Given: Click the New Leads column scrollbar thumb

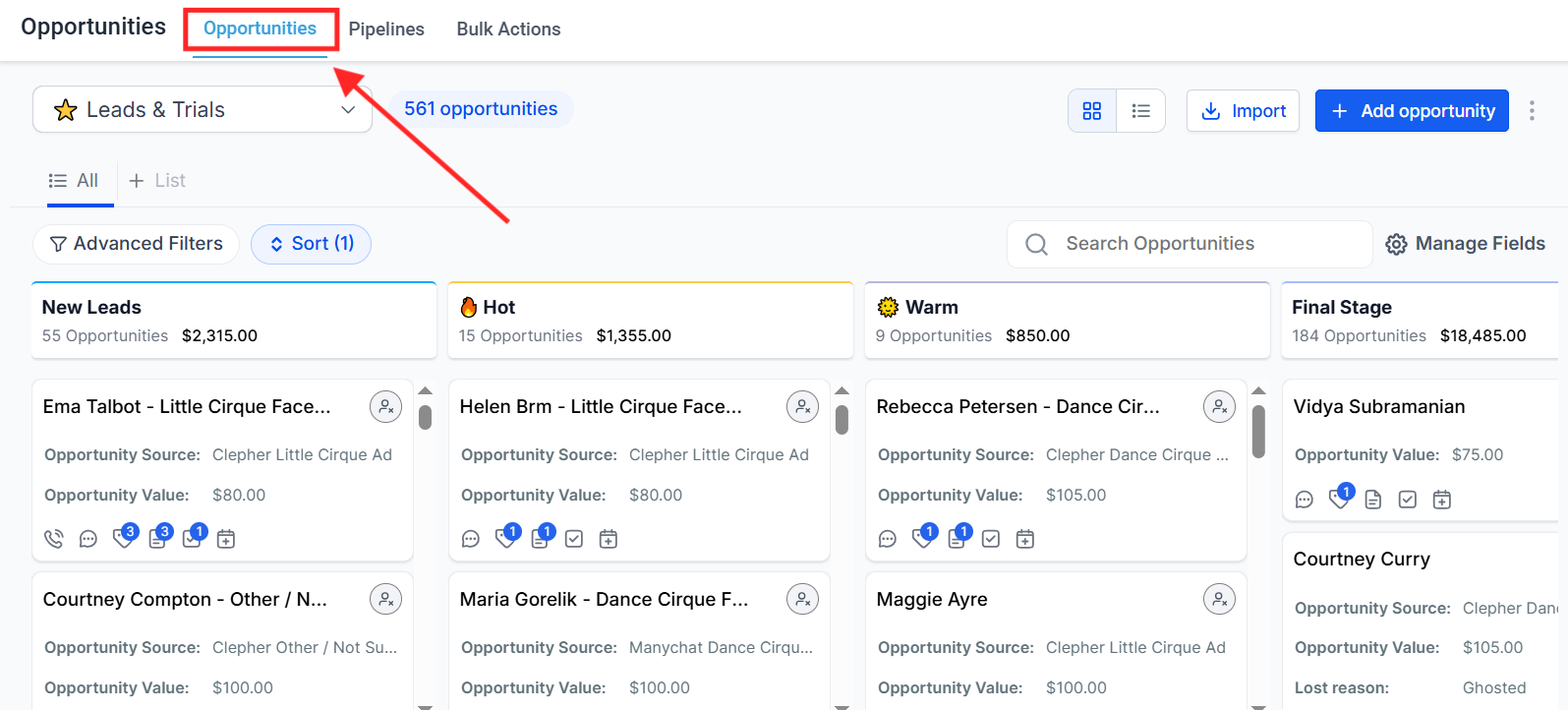Looking at the screenshot, I should (x=425, y=417).
